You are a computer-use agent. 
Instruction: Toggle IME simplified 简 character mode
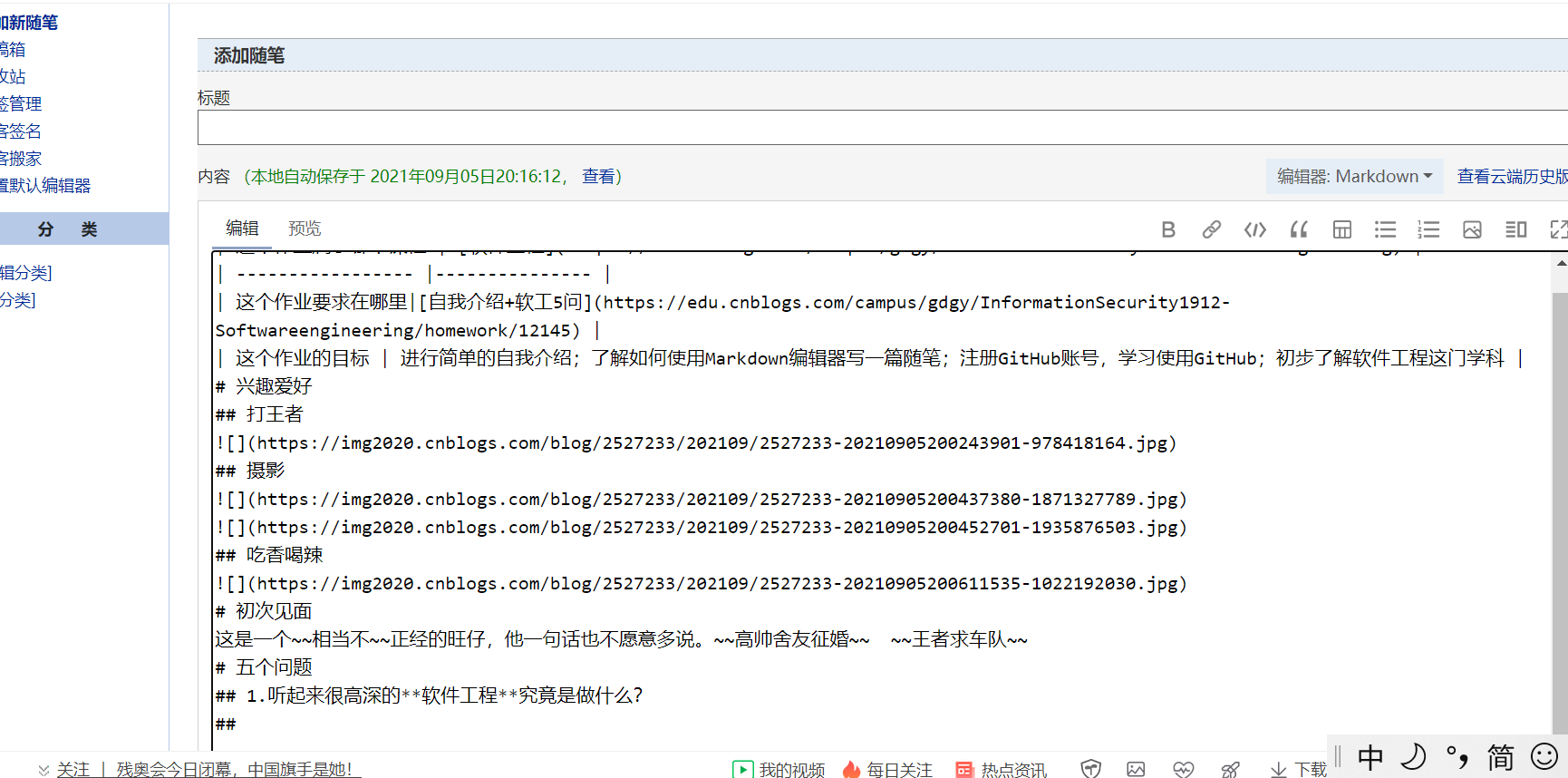pyautogui.click(x=1501, y=756)
